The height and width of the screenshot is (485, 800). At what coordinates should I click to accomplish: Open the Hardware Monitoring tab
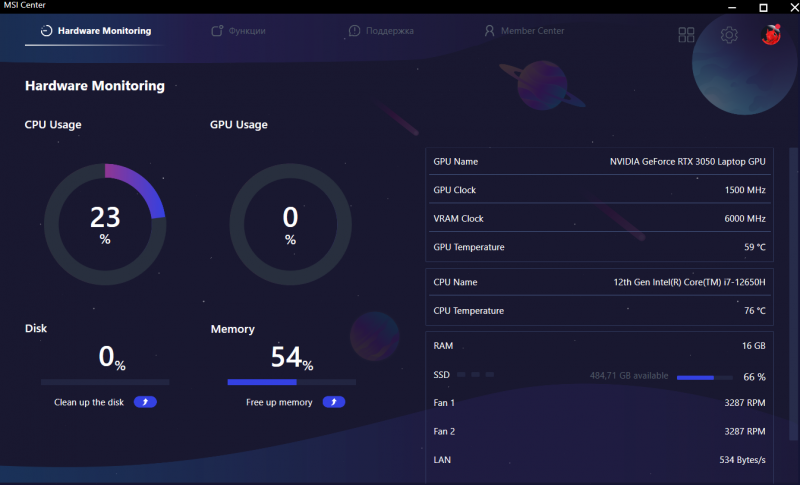pos(96,31)
